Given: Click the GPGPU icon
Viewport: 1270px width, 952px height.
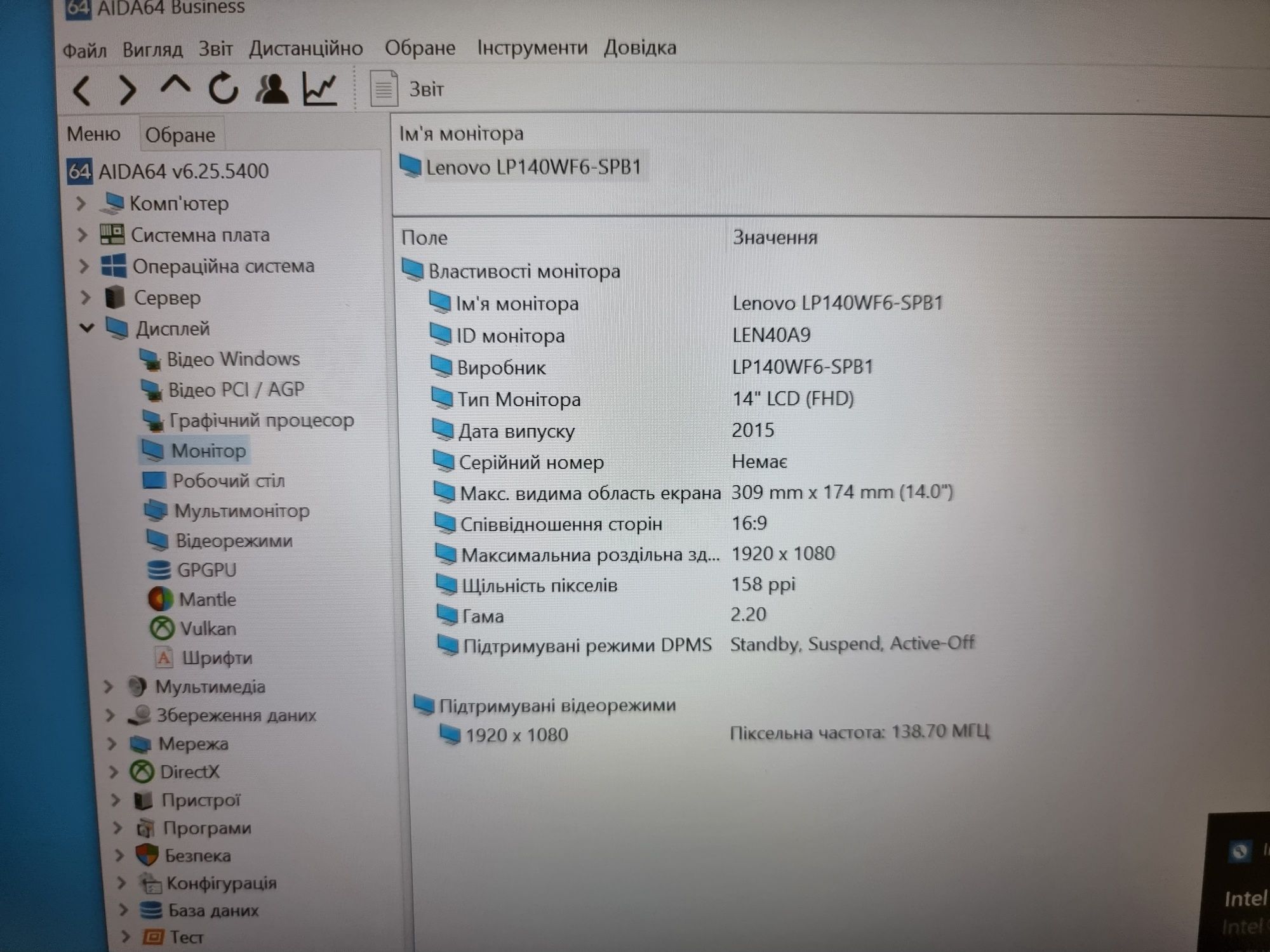Looking at the screenshot, I should (159, 570).
